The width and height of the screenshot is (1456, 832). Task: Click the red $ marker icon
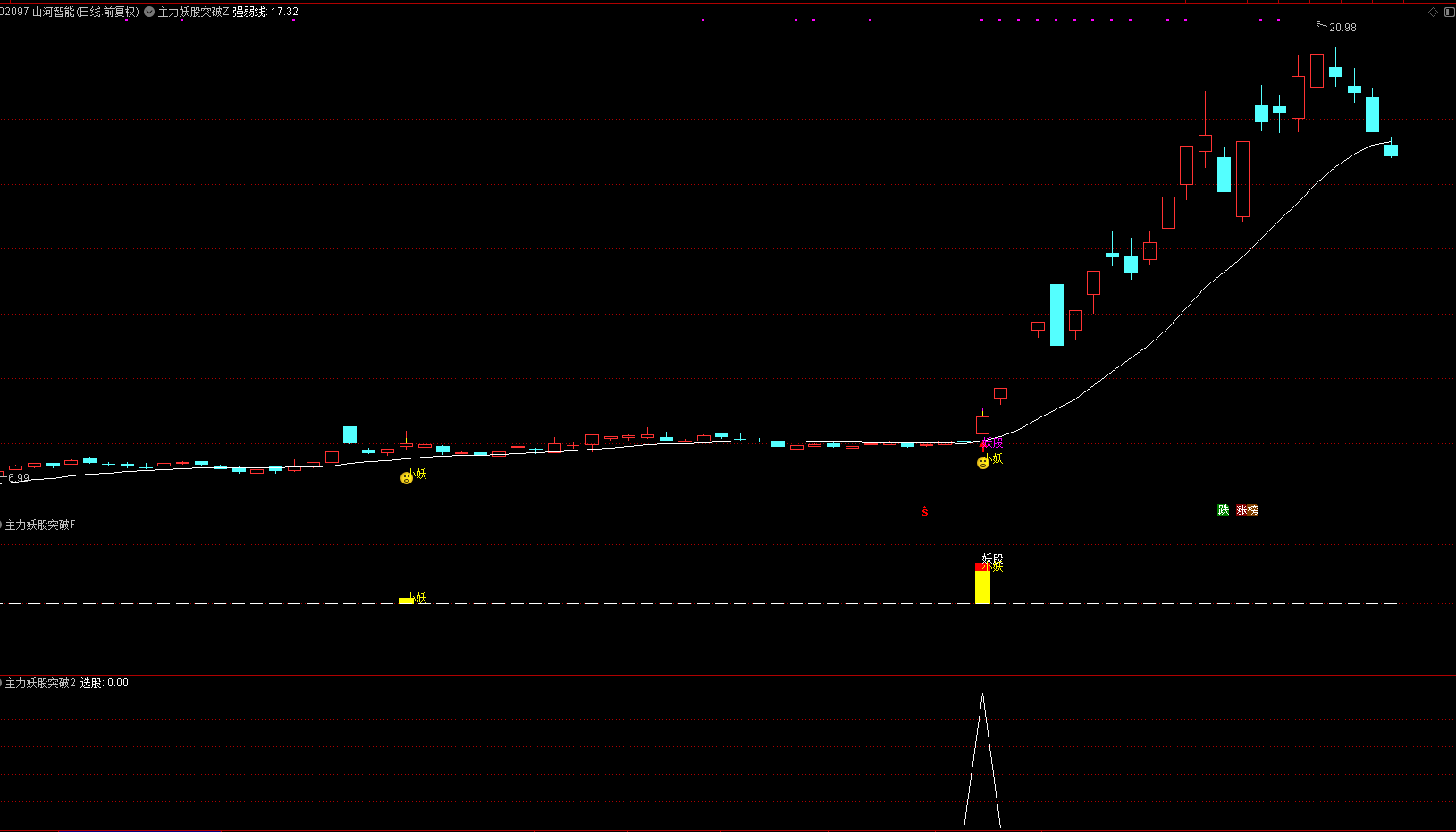(x=925, y=511)
